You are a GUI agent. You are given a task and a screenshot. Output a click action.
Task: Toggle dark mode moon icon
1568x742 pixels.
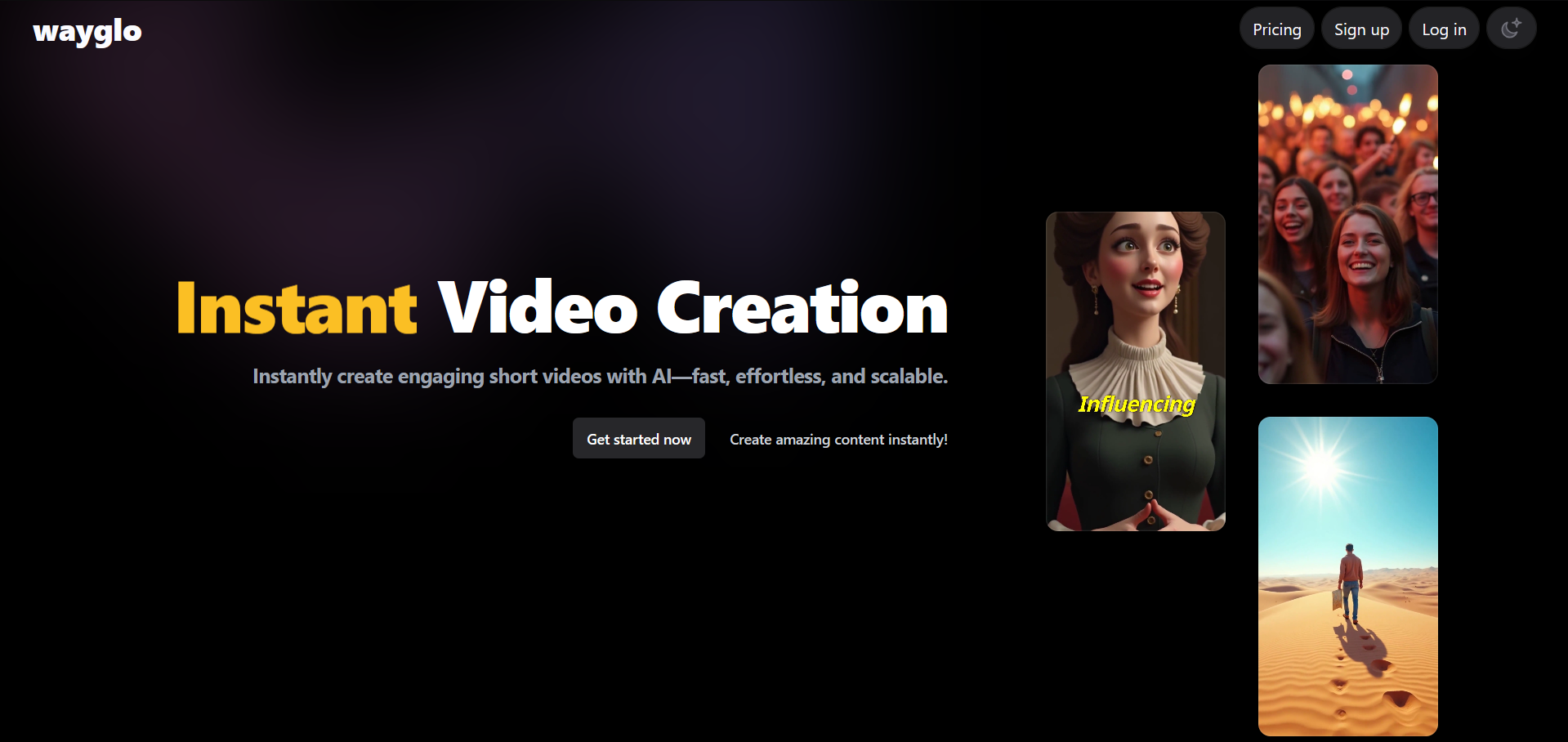click(1511, 29)
